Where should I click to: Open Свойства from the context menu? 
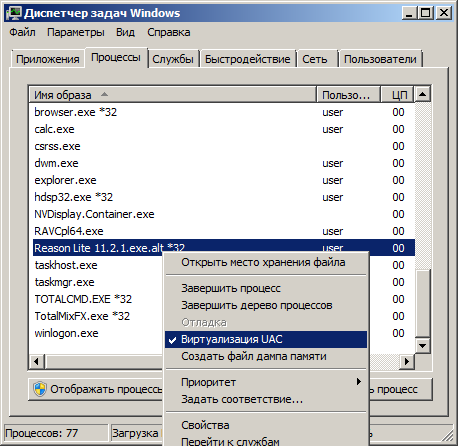click(266, 425)
